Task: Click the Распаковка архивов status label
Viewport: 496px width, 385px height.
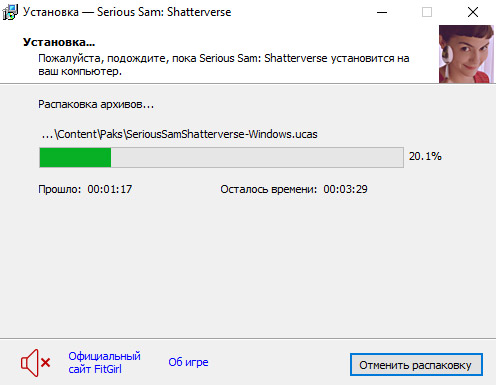Action: point(96,104)
